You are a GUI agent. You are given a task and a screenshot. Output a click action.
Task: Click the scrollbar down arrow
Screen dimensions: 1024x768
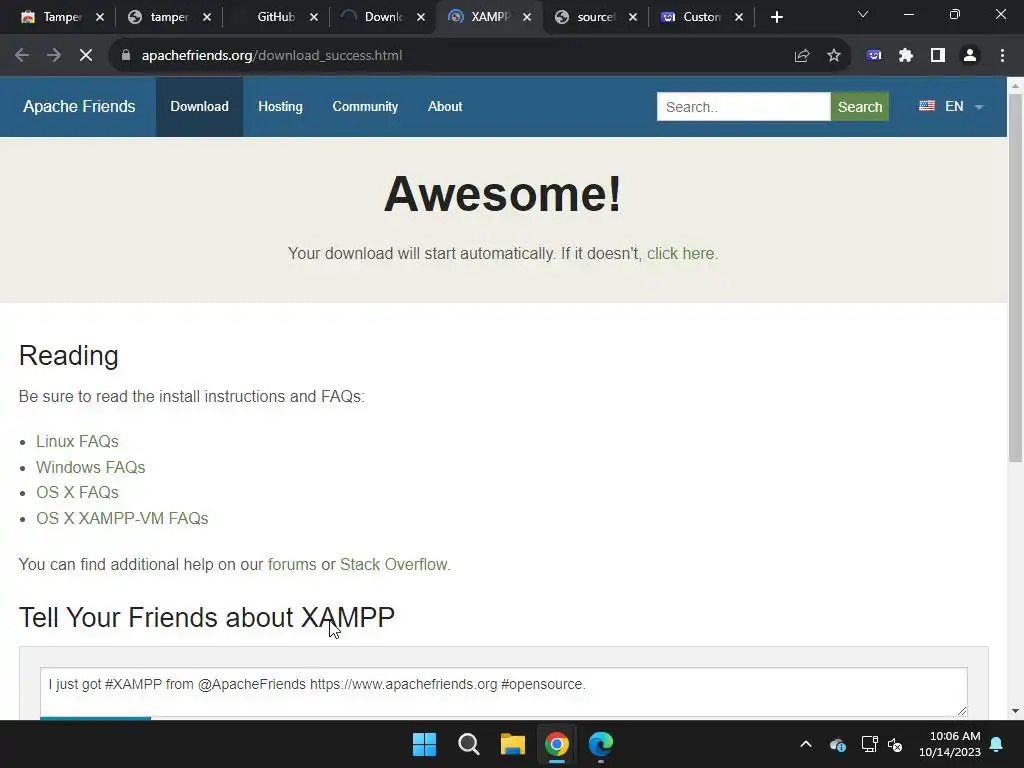(1016, 711)
